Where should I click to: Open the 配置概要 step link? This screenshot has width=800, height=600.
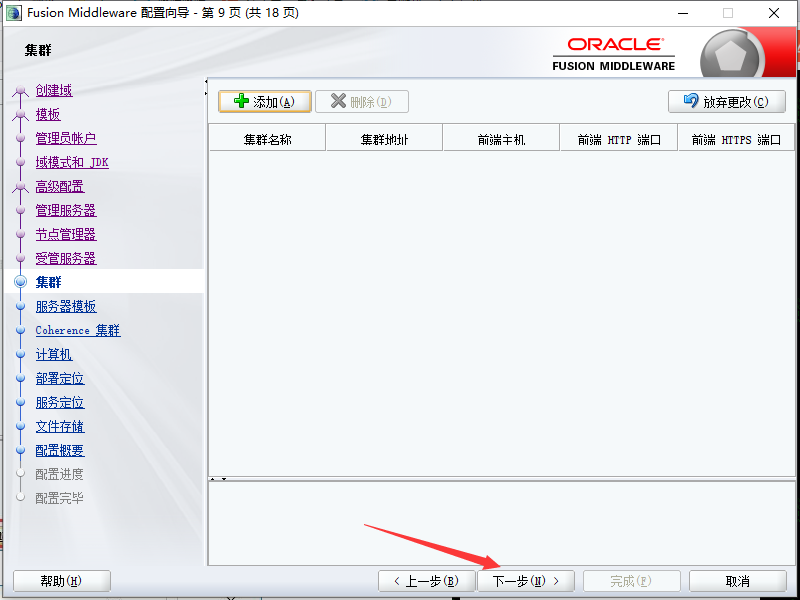60,450
